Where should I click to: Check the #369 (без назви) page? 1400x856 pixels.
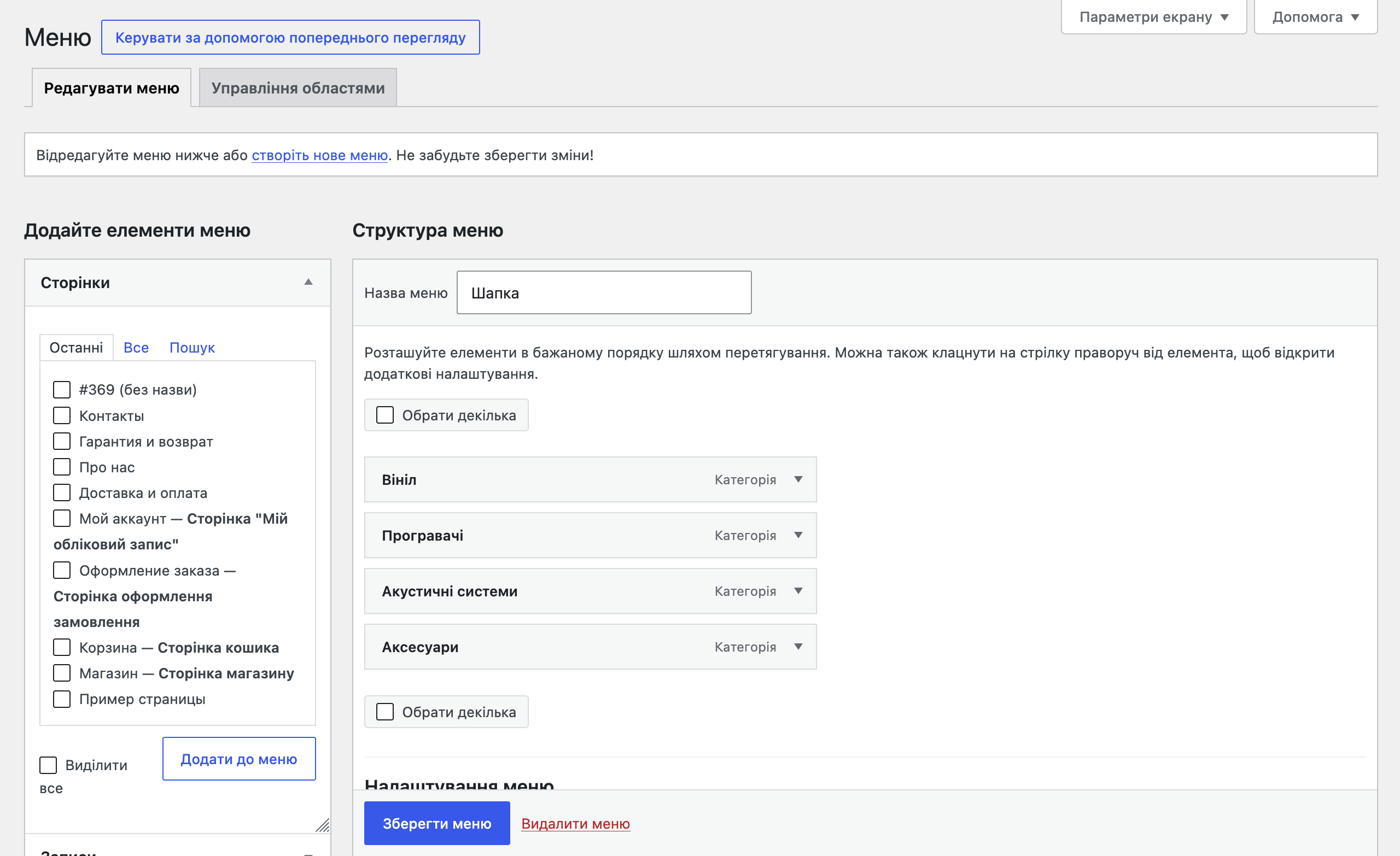pos(62,390)
